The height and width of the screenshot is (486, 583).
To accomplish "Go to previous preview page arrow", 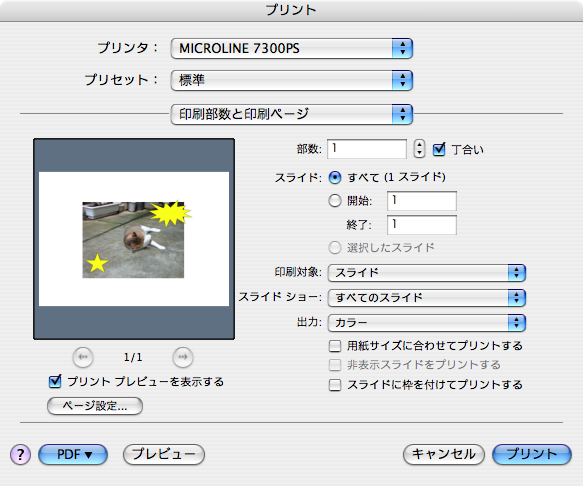I will (x=83, y=357).
